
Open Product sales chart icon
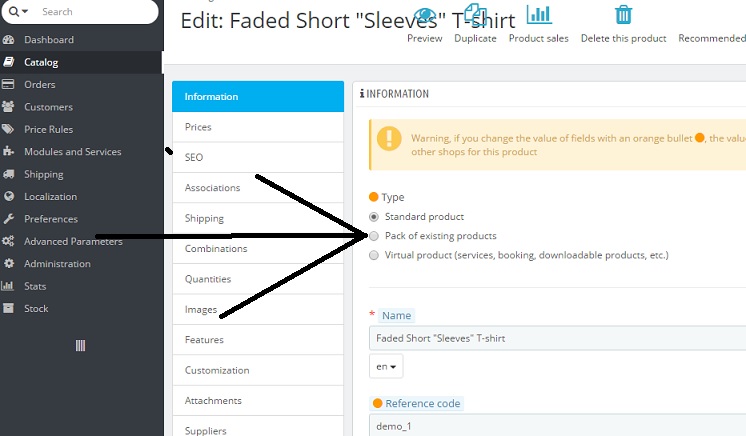tap(539, 15)
